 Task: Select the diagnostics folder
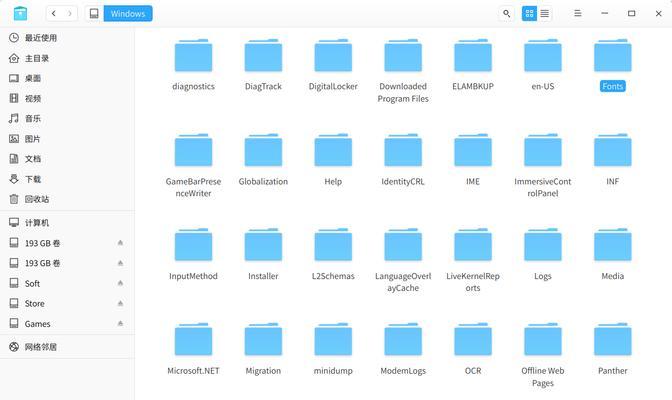point(193,65)
